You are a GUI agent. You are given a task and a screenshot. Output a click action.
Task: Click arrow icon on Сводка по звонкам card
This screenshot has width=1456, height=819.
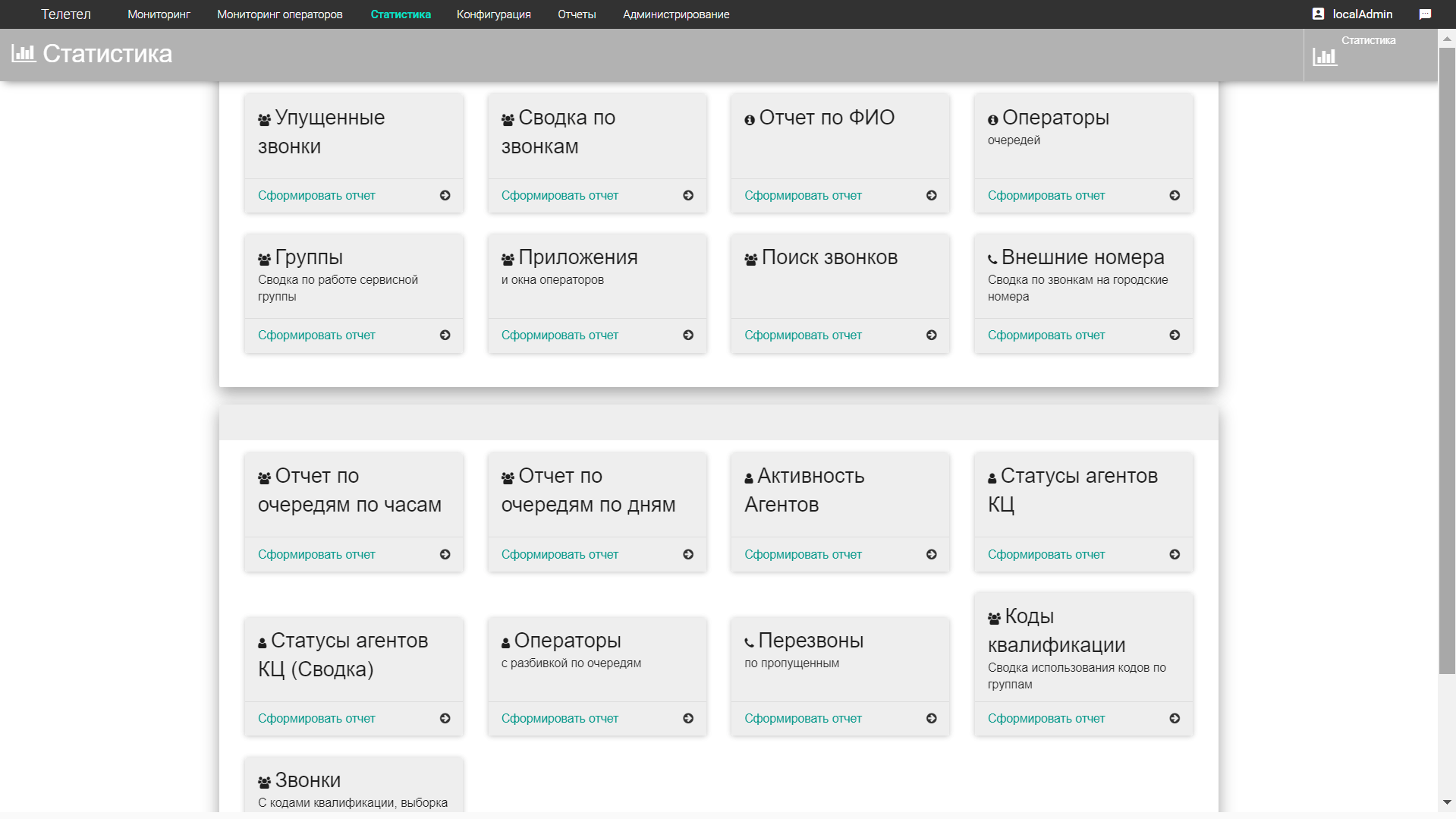pos(688,195)
